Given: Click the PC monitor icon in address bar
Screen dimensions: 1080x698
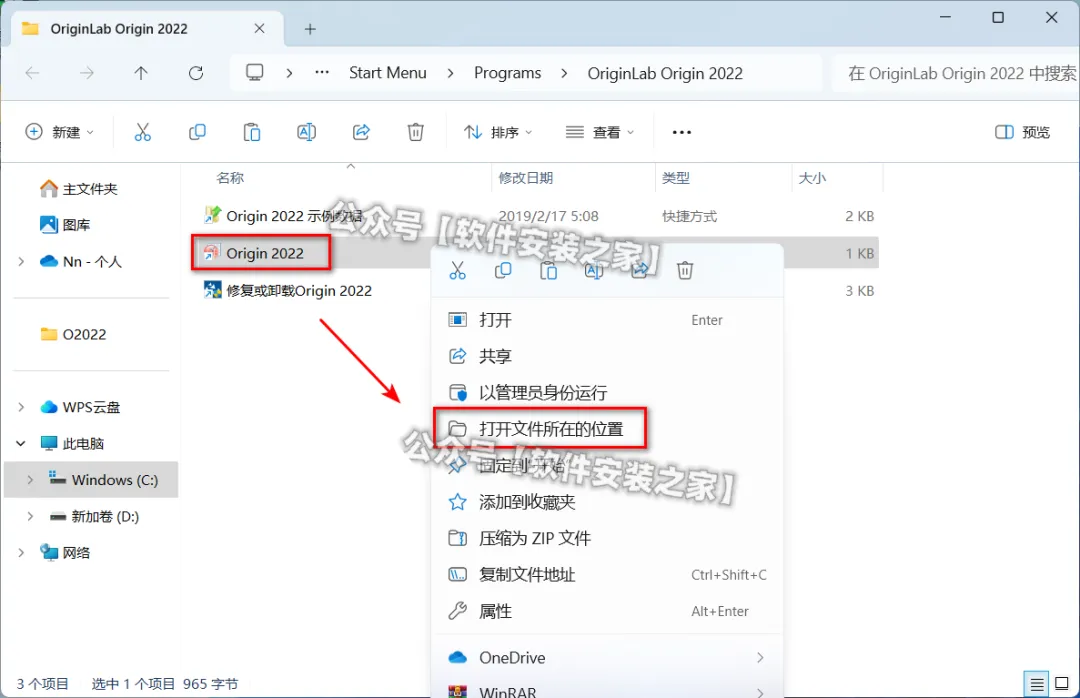Looking at the screenshot, I should pos(255,72).
